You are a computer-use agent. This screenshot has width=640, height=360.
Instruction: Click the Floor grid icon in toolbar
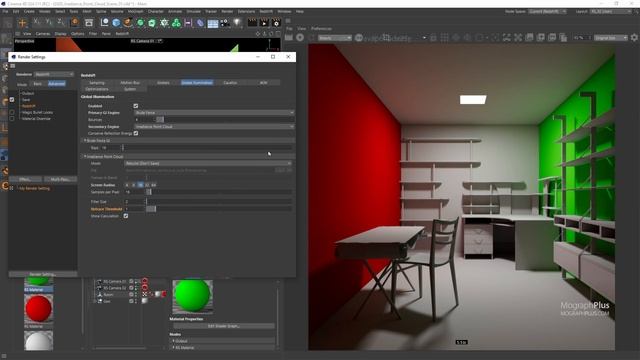pyautogui.click(x=213, y=23)
